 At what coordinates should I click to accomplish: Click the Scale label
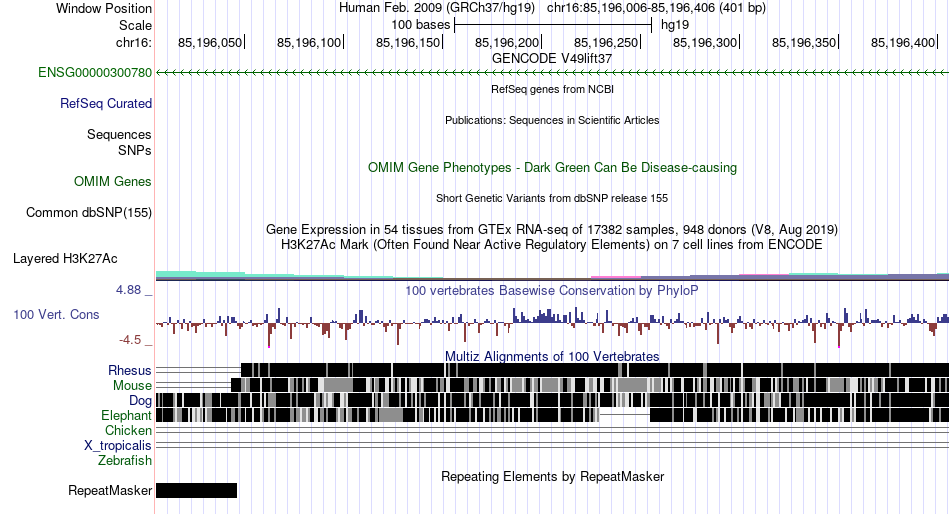click(135, 25)
